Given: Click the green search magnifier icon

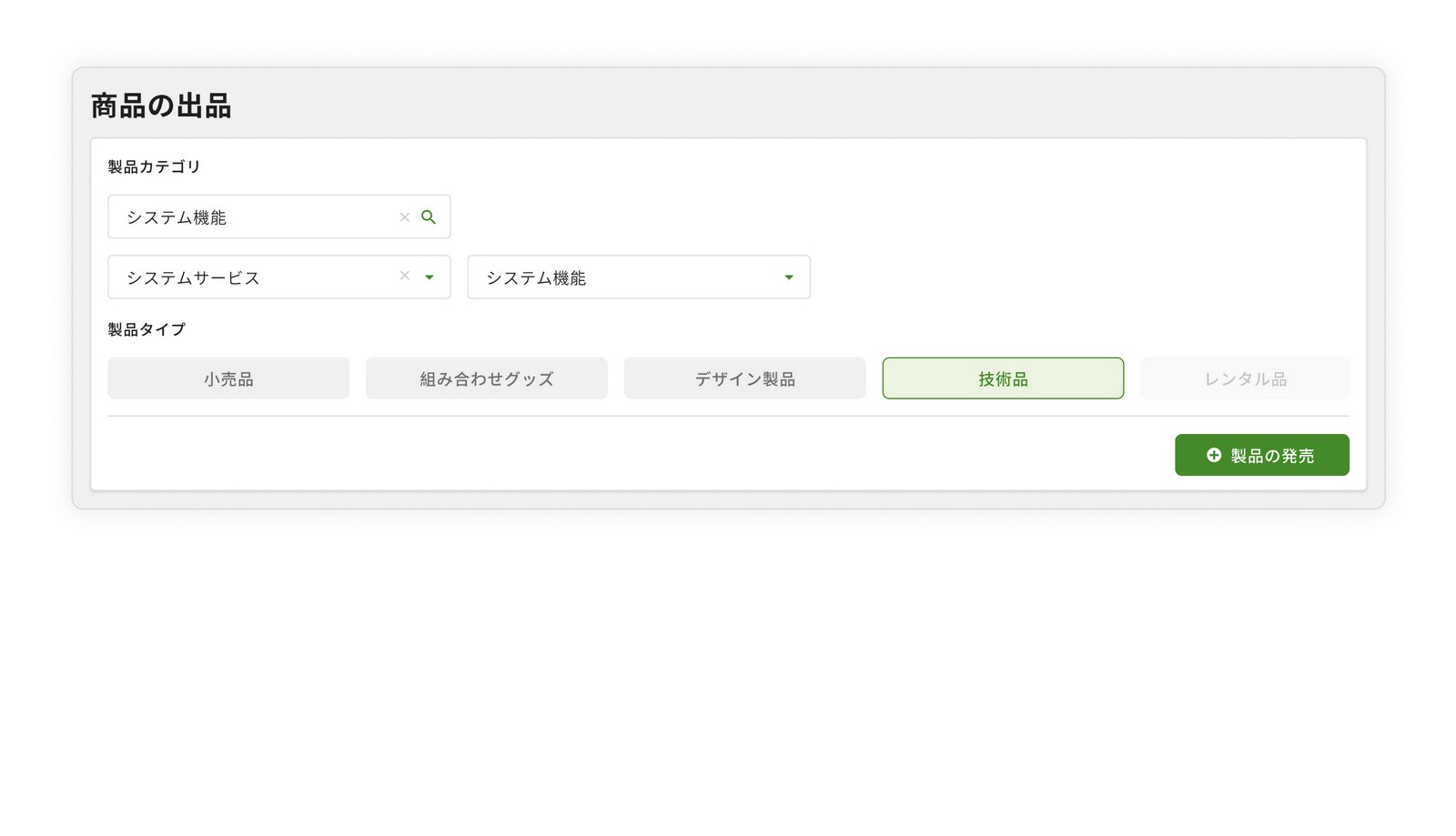Looking at the screenshot, I should [429, 217].
